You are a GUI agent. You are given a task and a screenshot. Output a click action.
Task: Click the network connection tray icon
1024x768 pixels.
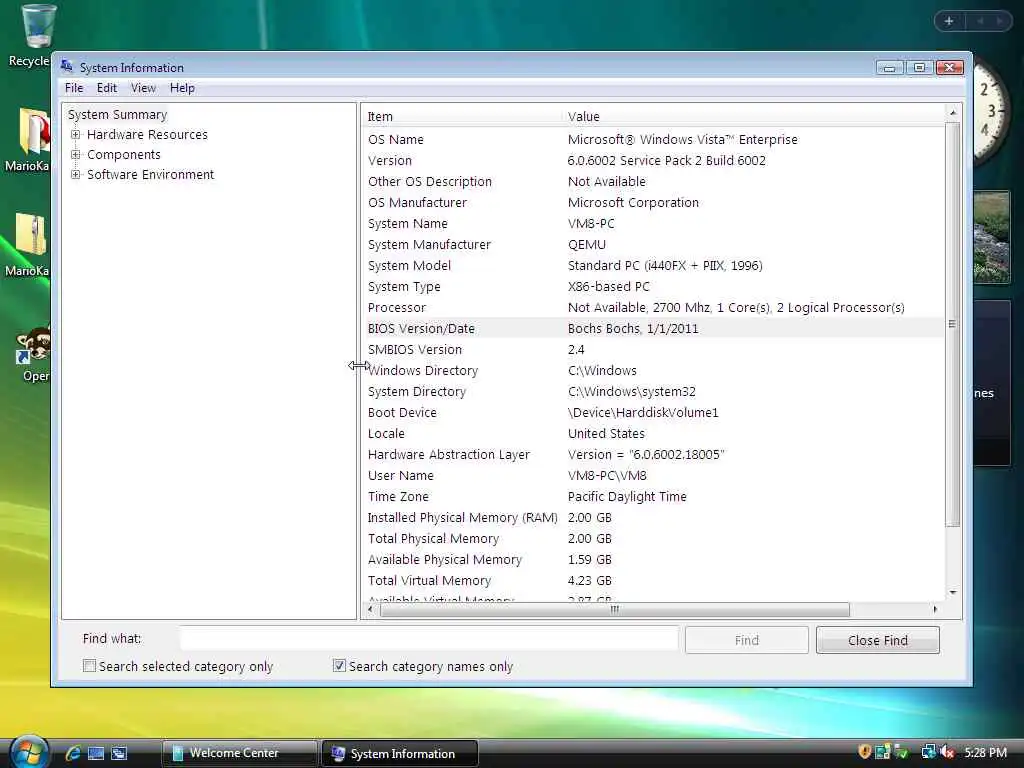point(929,752)
